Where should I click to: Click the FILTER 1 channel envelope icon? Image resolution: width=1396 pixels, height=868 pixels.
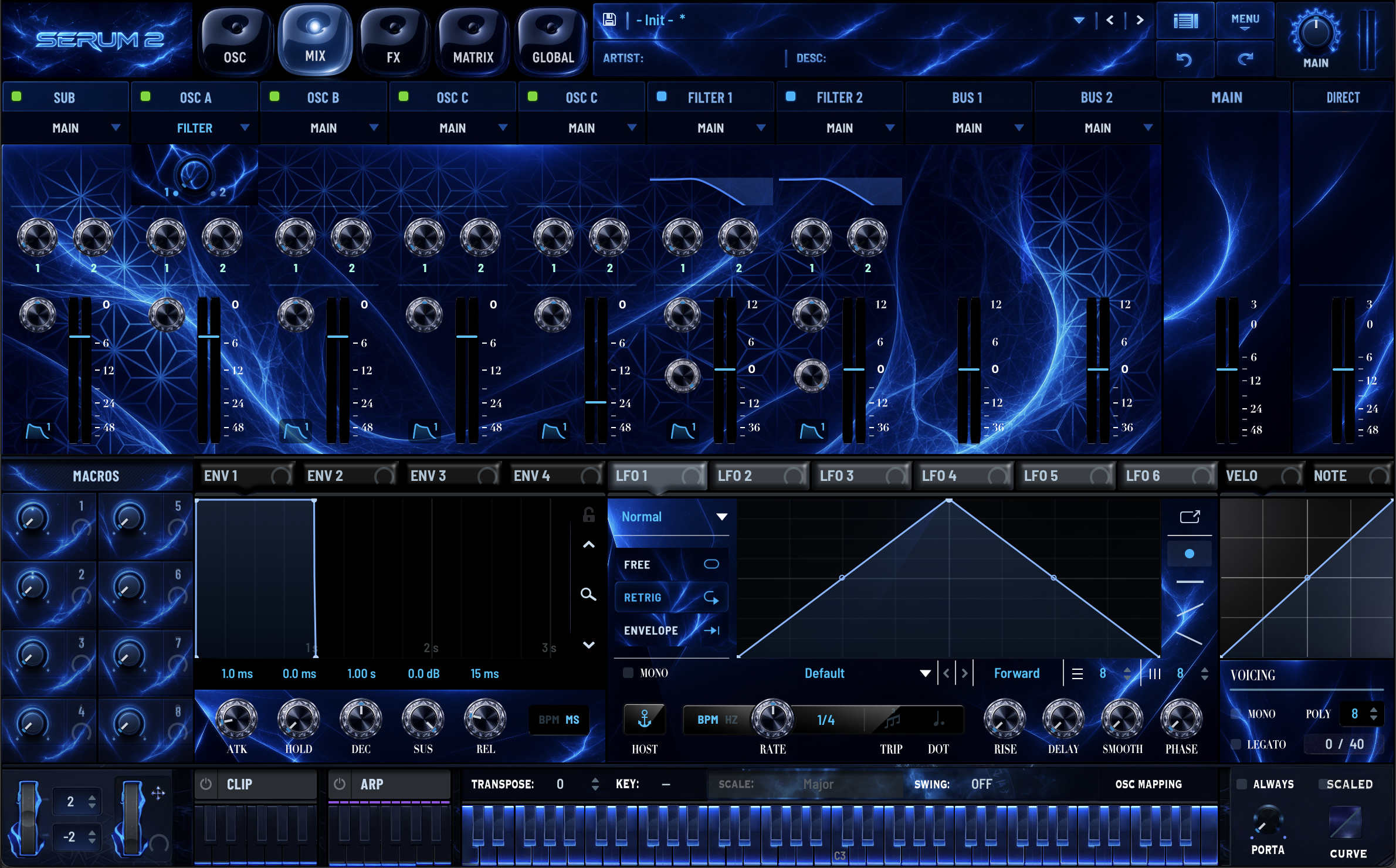(x=683, y=431)
